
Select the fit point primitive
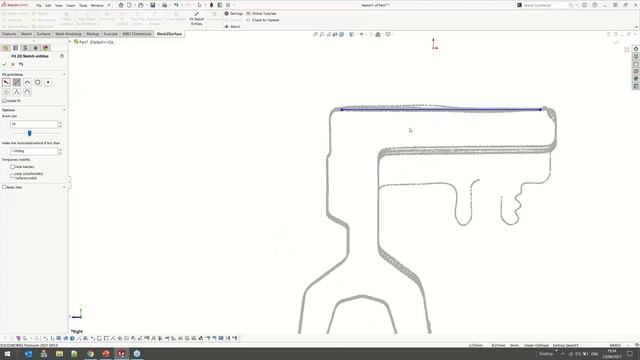(48, 82)
